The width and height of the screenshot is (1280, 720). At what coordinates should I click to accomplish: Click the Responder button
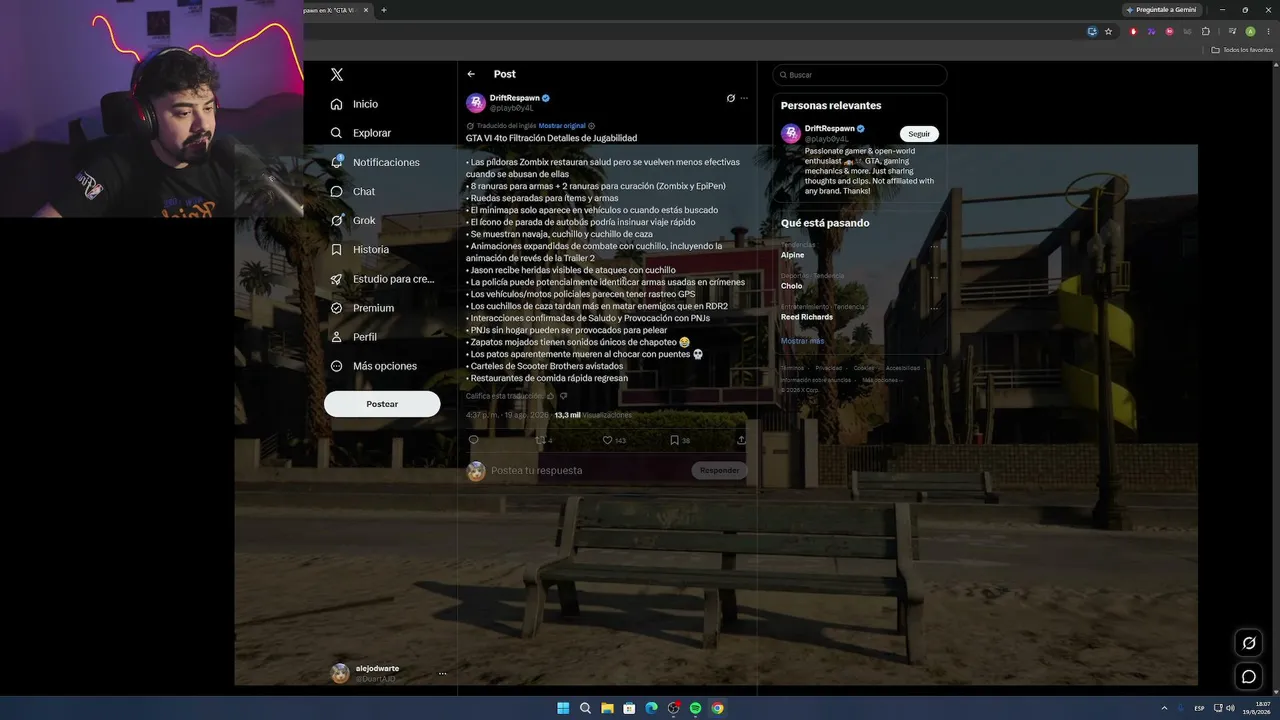point(719,471)
